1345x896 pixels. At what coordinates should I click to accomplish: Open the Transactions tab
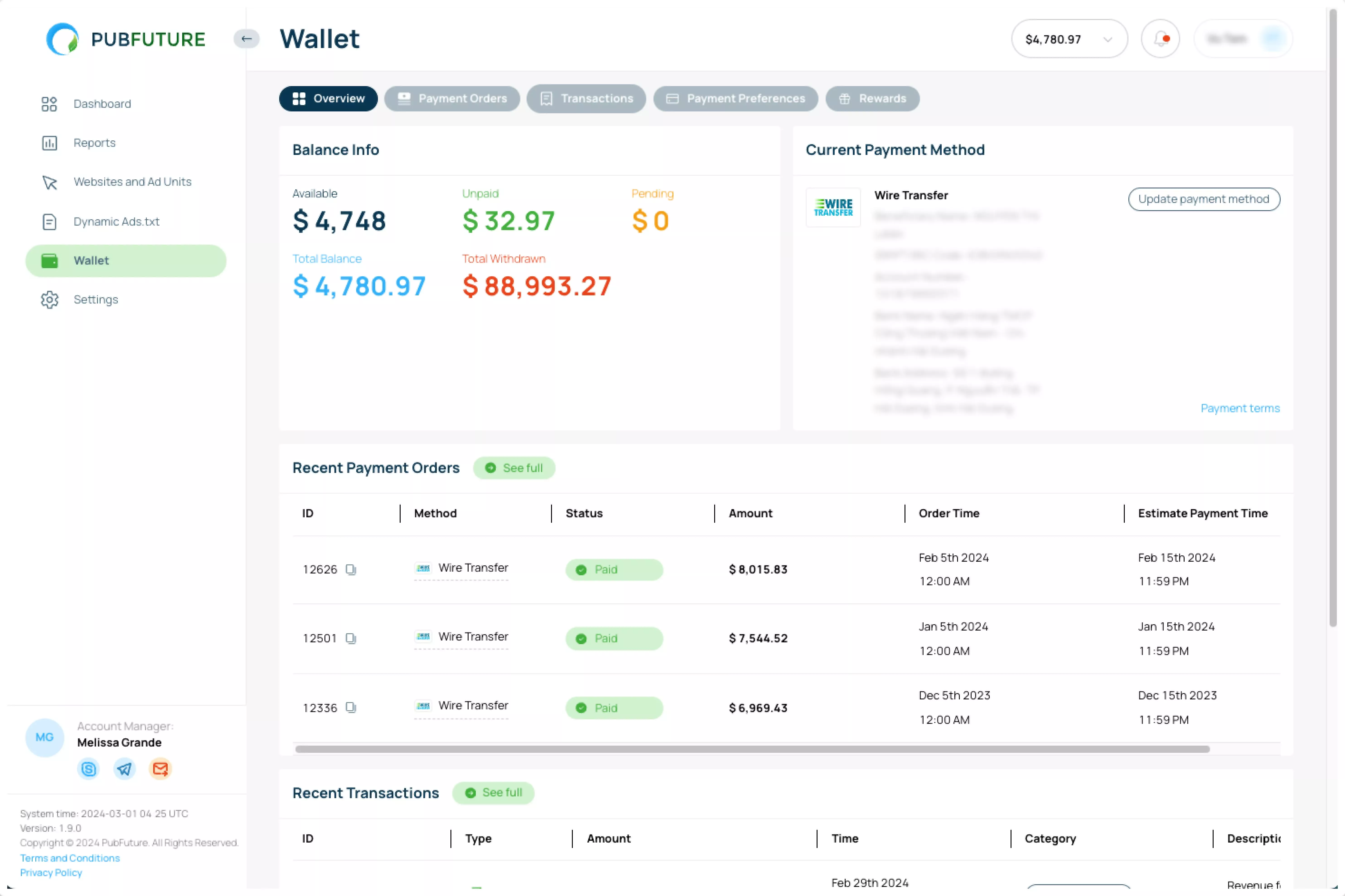[x=586, y=99]
